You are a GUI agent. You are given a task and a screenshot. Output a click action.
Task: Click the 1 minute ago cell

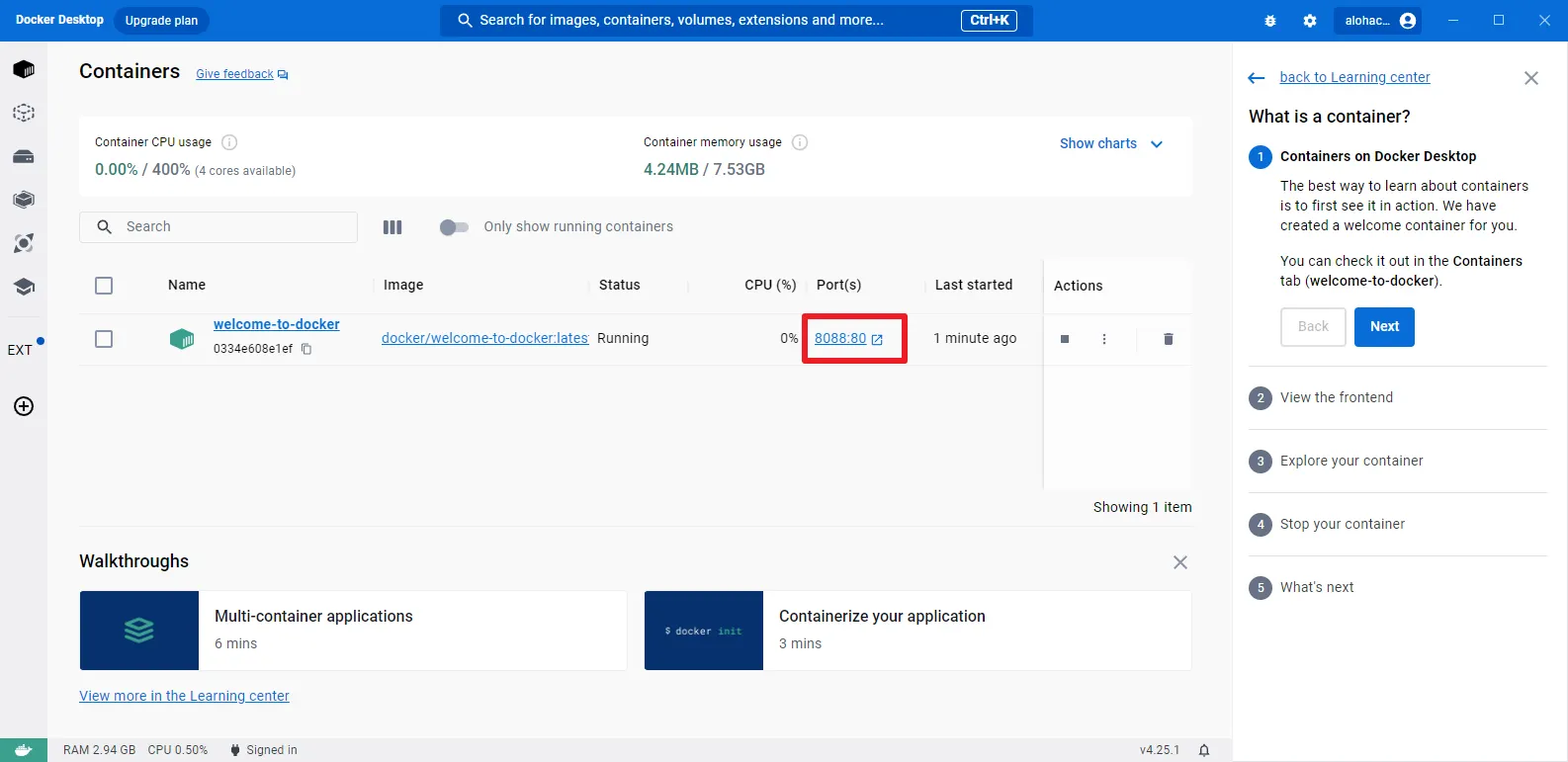tap(975, 338)
